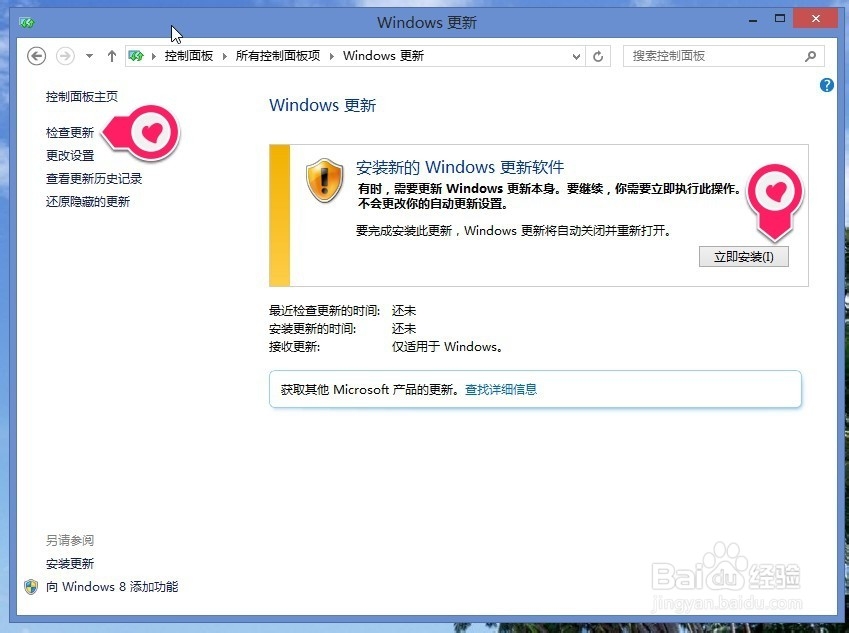
Task: Click the forward navigation arrow
Action: tap(66, 56)
